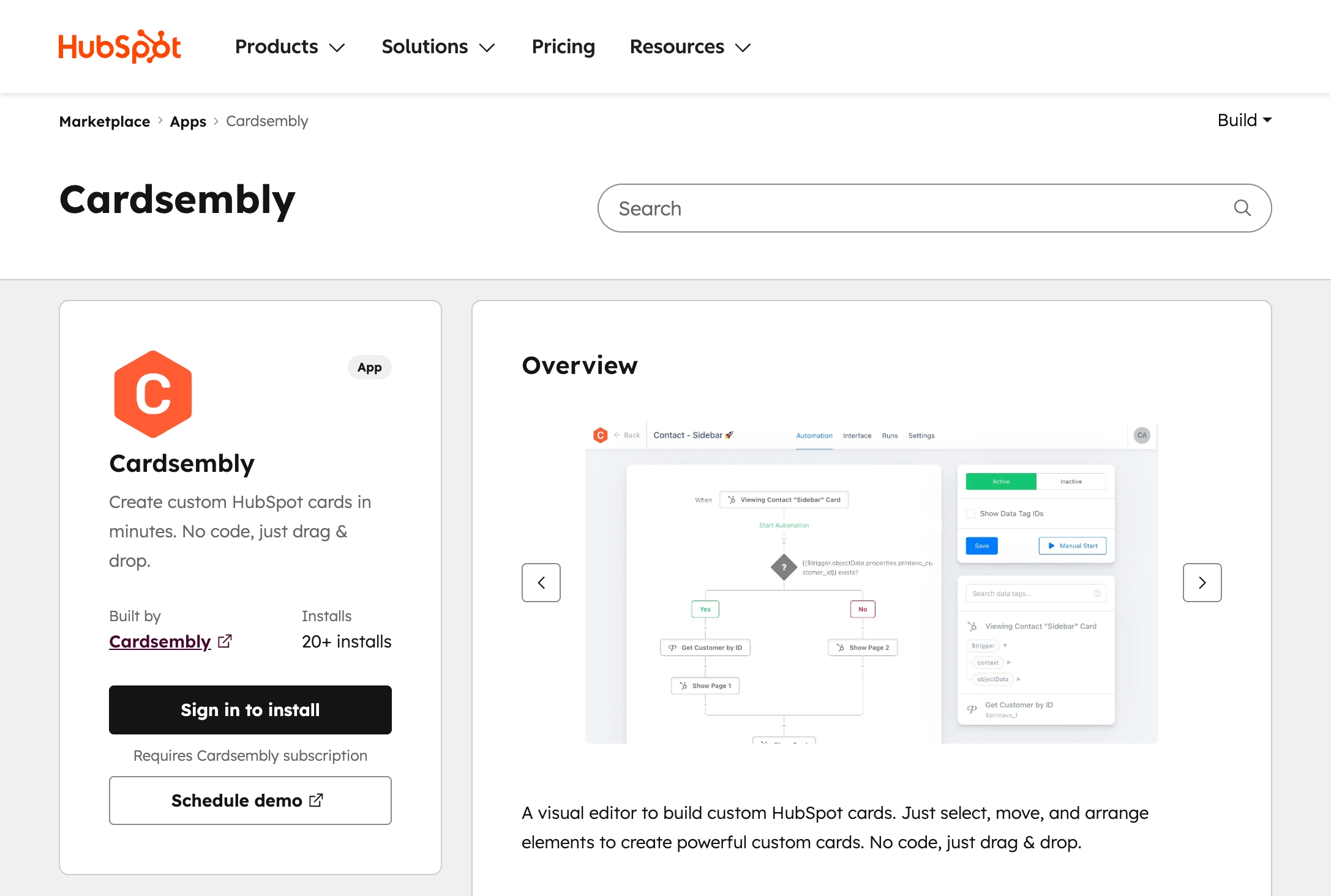Click the Schedule demo button
The width and height of the screenshot is (1331, 896).
(x=250, y=801)
